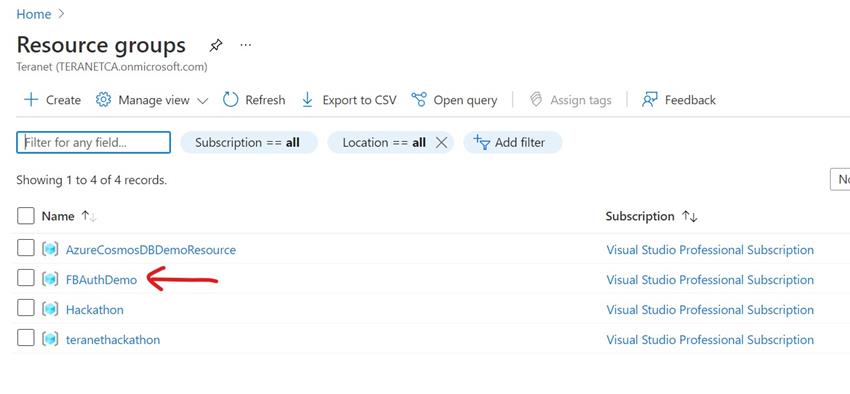Open the FBAuthDemo resource group

pyautogui.click(x=101, y=280)
